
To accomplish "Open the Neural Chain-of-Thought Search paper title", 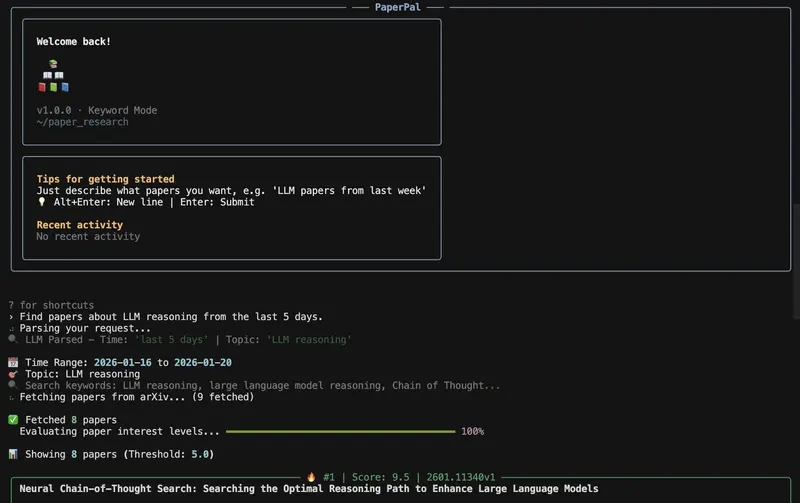I will pos(308,489).
